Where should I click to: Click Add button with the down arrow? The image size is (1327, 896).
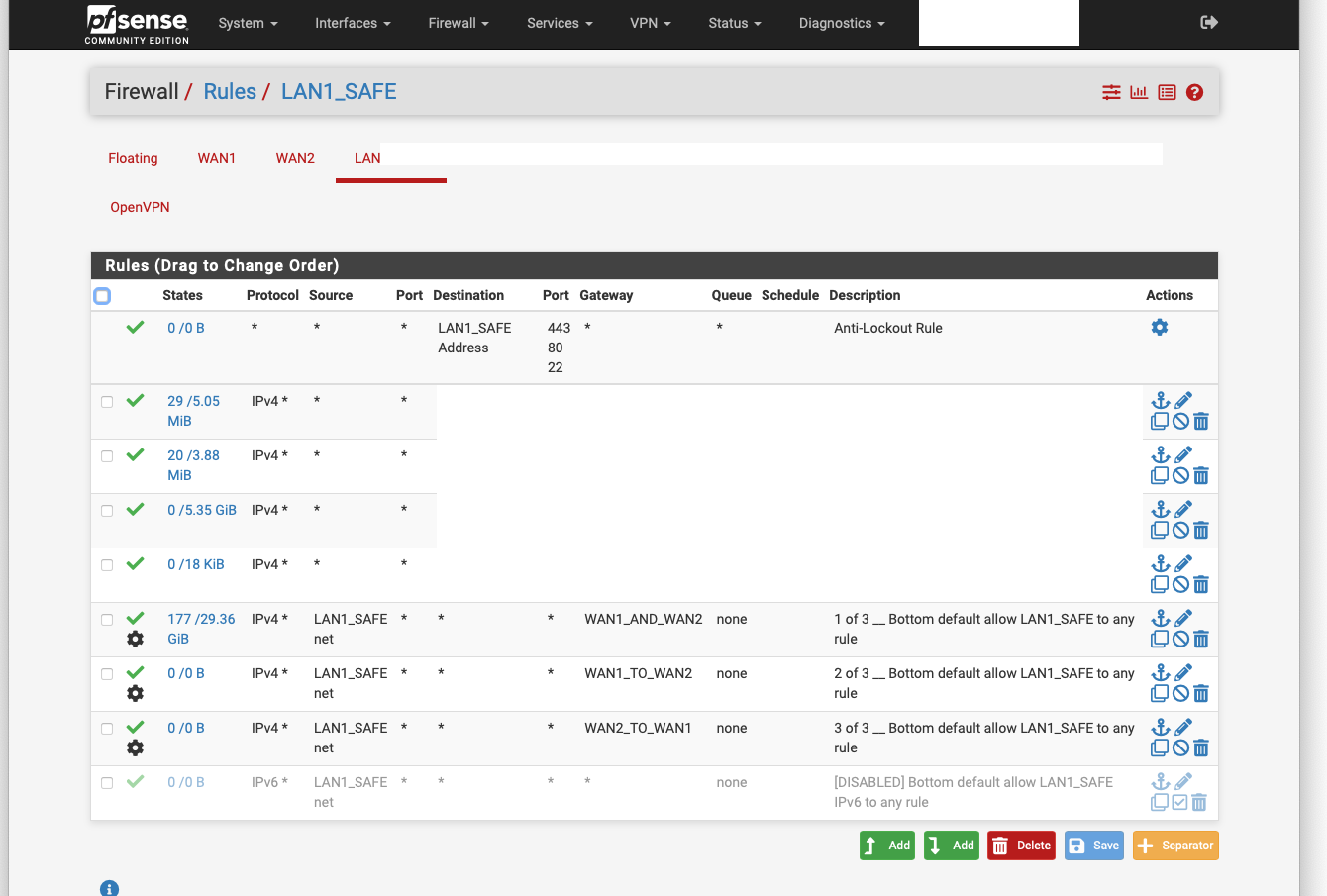tap(952, 846)
